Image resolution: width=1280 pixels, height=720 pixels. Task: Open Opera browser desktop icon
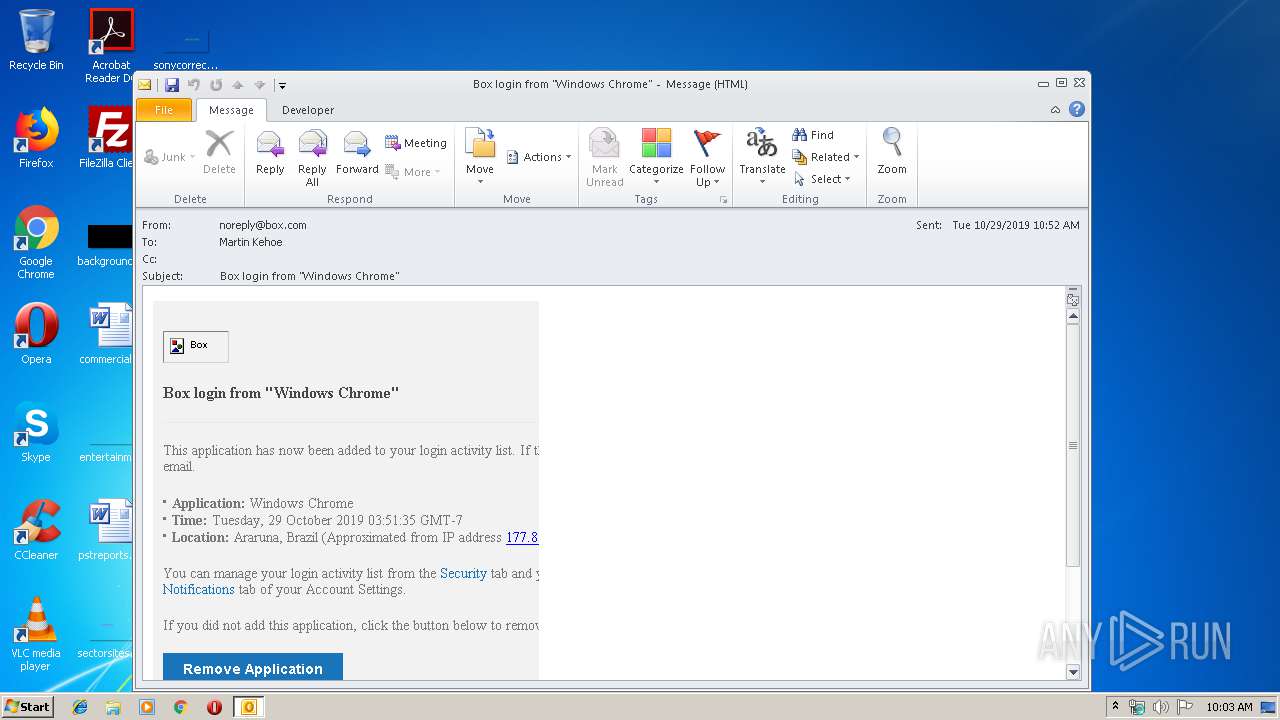tap(36, 334)
